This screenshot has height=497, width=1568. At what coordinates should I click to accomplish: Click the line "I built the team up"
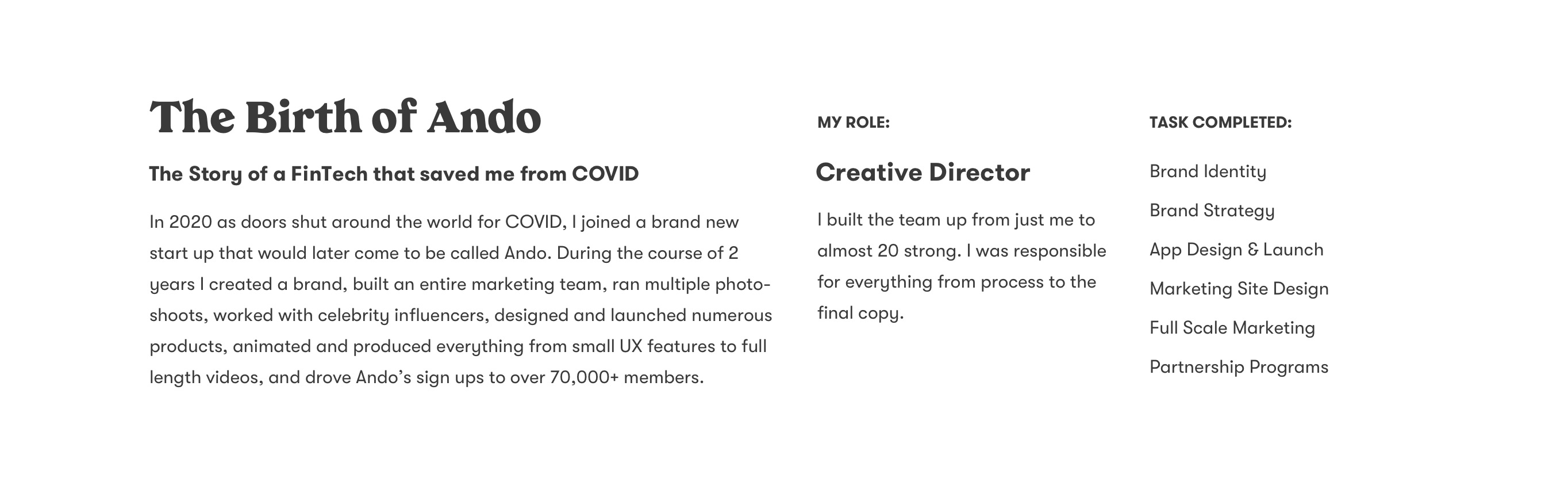pos(956,220)
